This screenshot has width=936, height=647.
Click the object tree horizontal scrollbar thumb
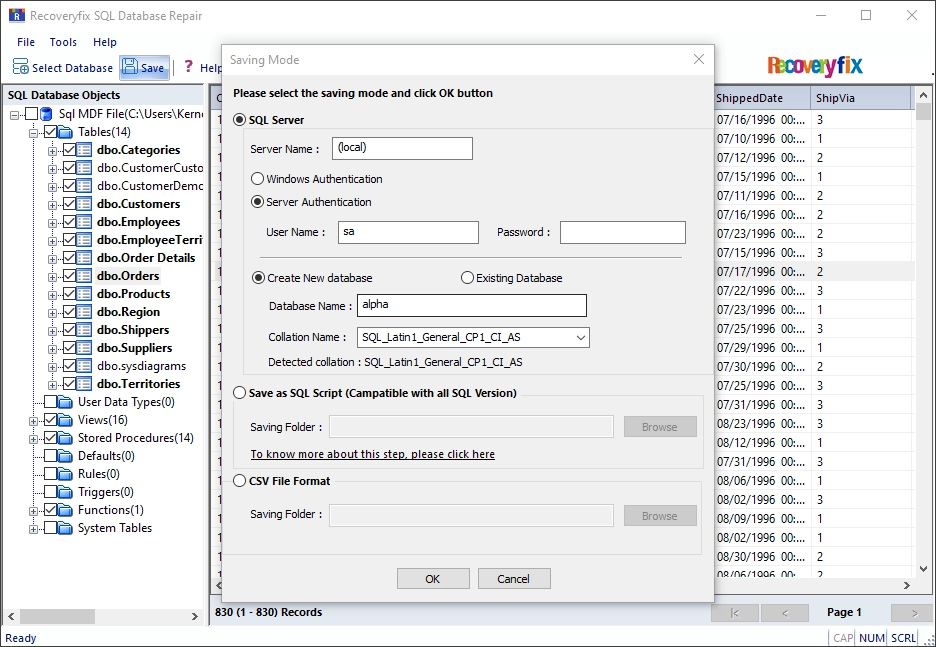tap(57, 615)
